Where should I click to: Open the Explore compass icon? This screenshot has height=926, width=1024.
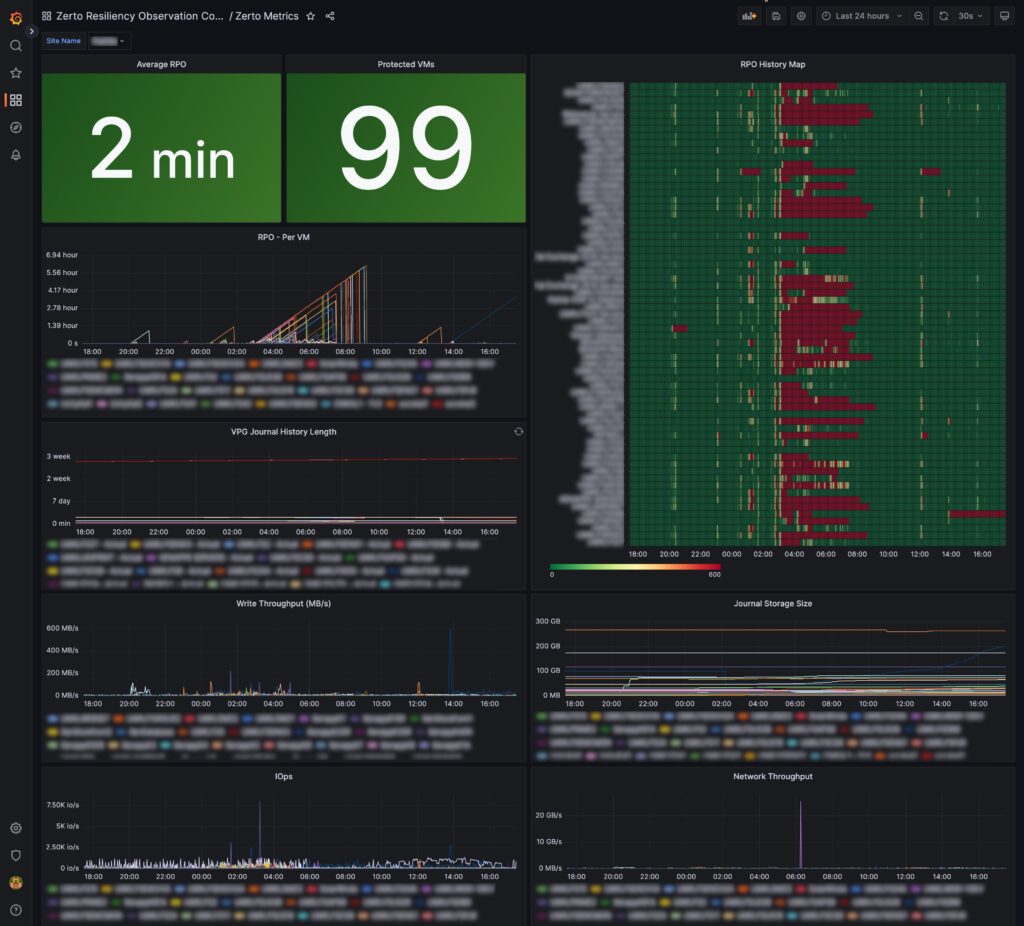(x=16, y=127)
